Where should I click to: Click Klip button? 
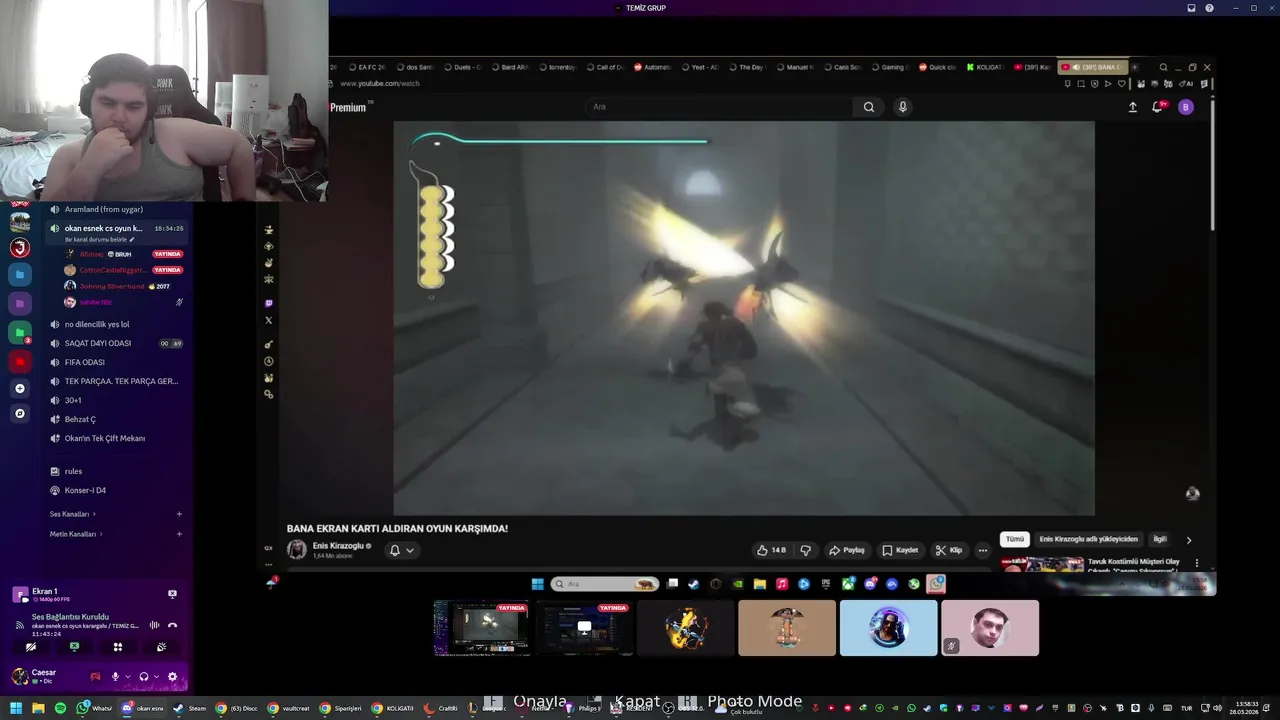[948, 550]
